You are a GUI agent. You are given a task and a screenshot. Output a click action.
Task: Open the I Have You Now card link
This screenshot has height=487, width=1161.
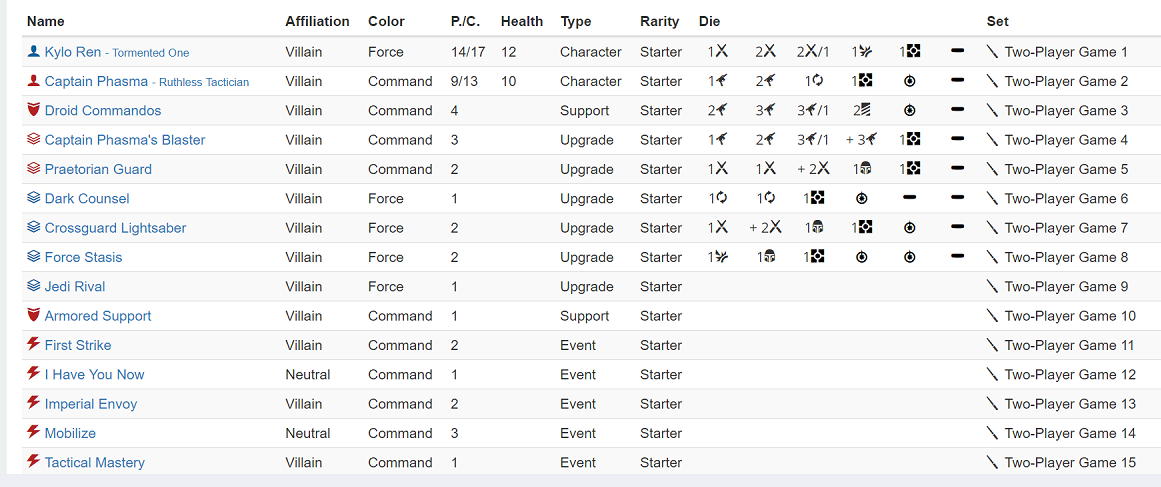coord(95,375)
